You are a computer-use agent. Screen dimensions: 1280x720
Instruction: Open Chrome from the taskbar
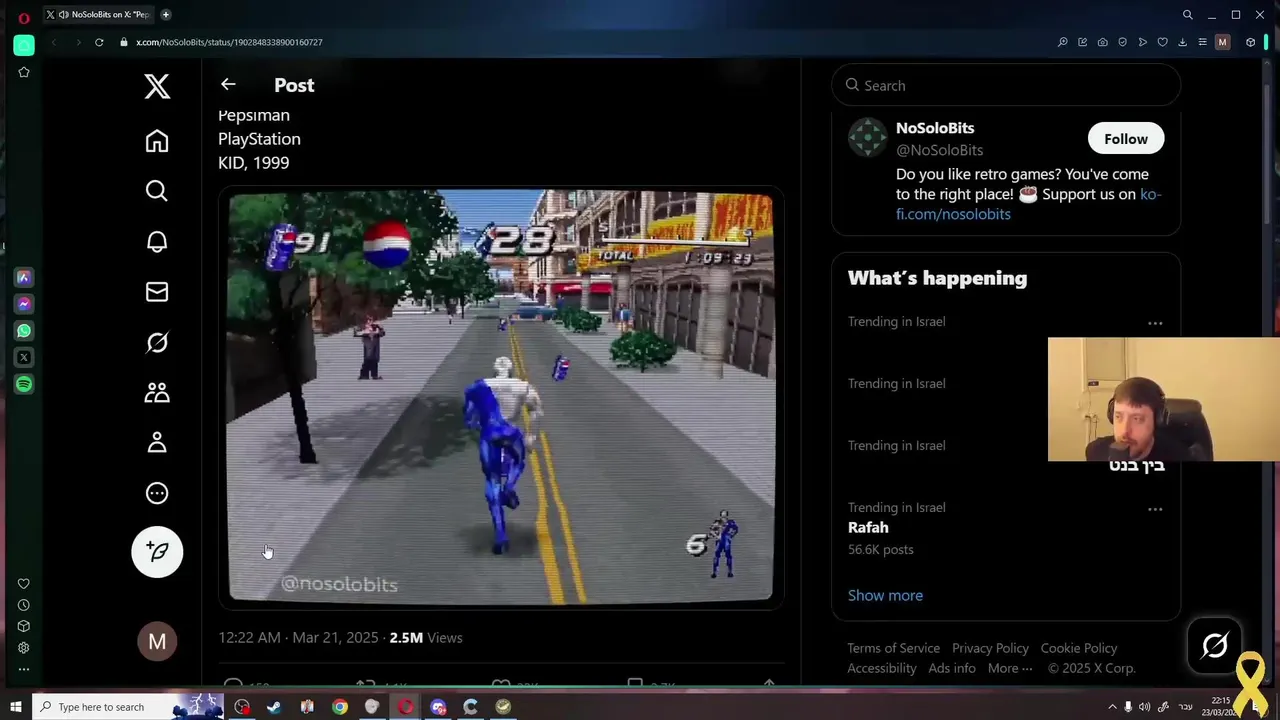(340, 707)
